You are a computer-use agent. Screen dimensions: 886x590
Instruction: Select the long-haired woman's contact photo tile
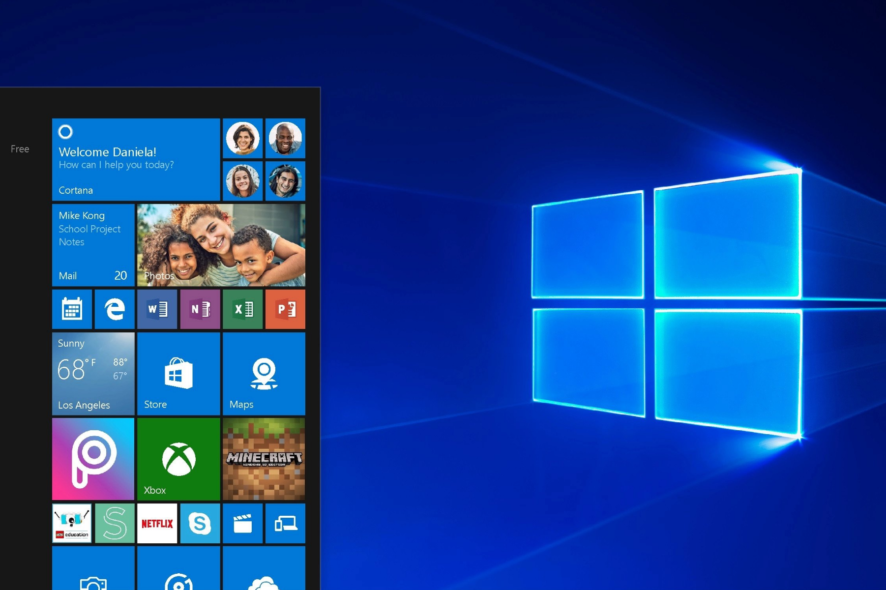coord(243,181)
